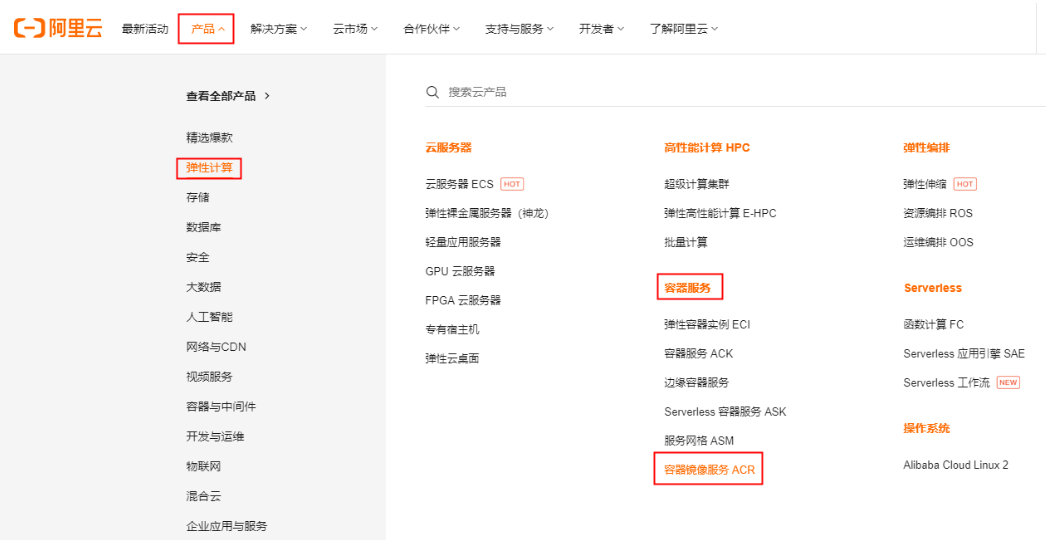The width and height of the screenshot is (1046, 540).
Task: Open the Serverless section heading
Action: 933,288
